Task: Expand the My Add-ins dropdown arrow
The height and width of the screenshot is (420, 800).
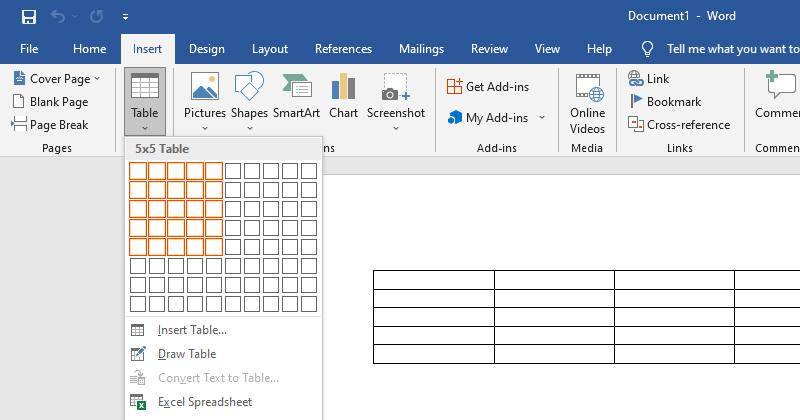Action: (x=542, y=118)
